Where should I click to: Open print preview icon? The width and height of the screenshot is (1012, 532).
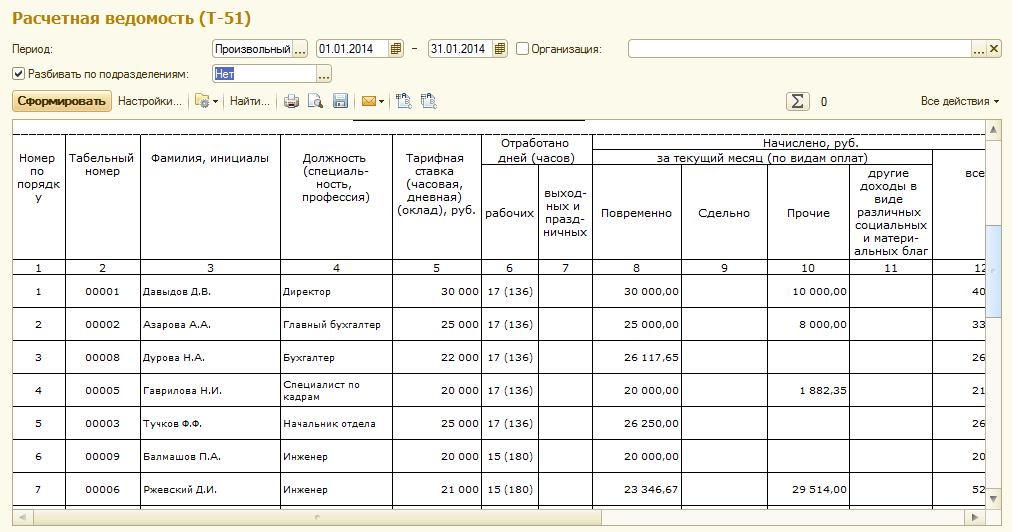(x=315, y=101)
